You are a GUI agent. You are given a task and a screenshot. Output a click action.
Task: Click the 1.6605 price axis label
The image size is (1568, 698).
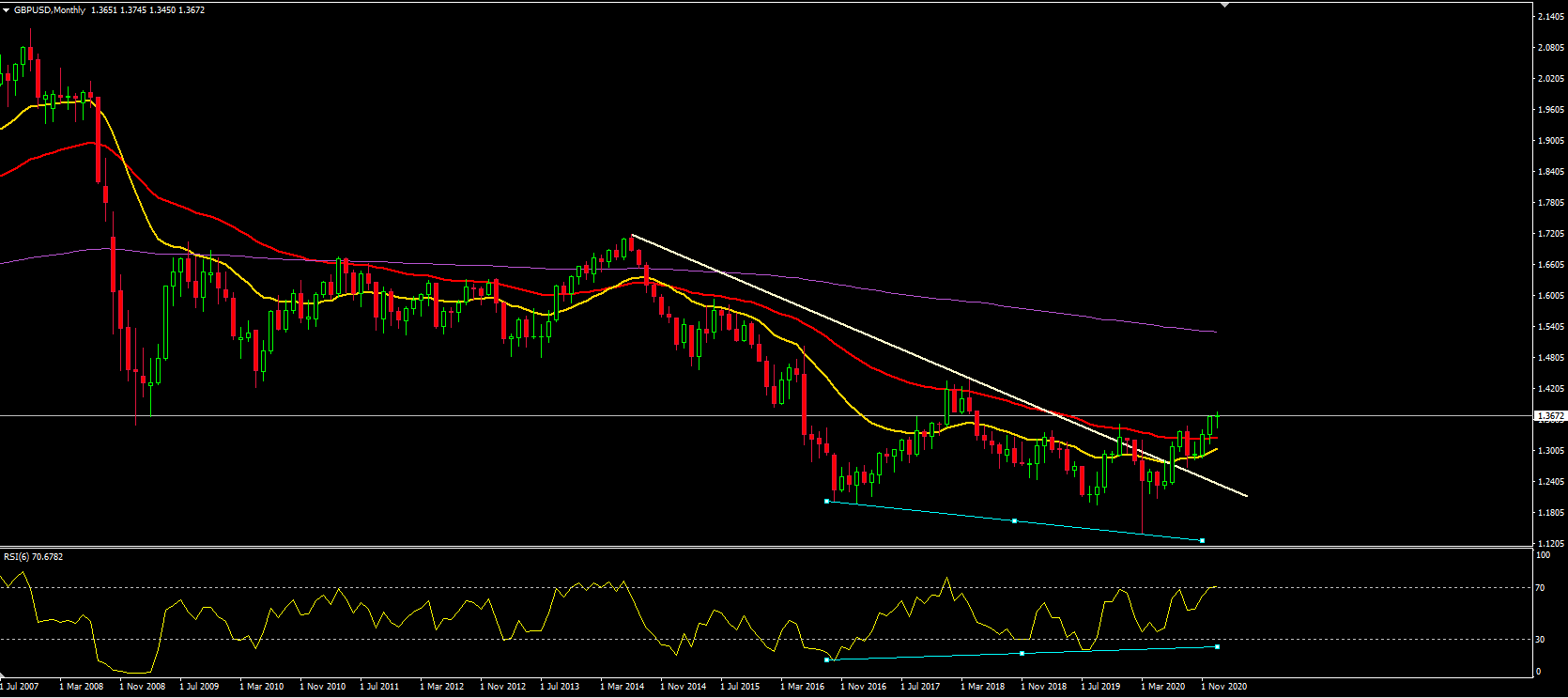coord(1551,265)
